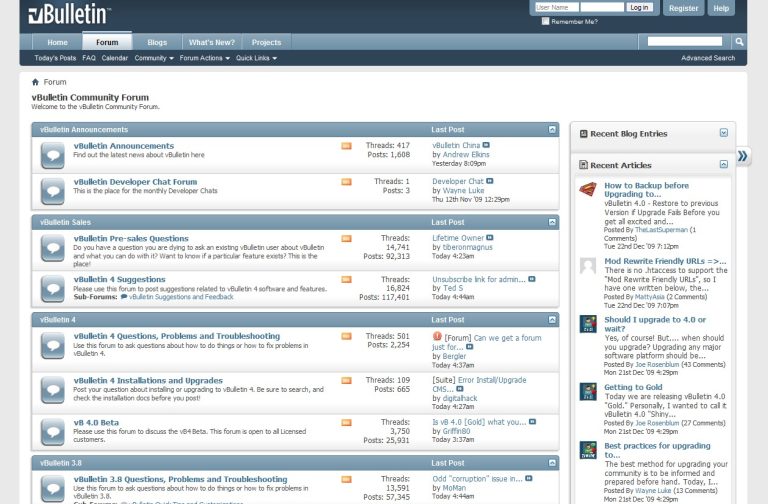Click the home icon in breadcrumb
Image resolution: width=768 pixels, height=504 pixels.
[36, 82]
